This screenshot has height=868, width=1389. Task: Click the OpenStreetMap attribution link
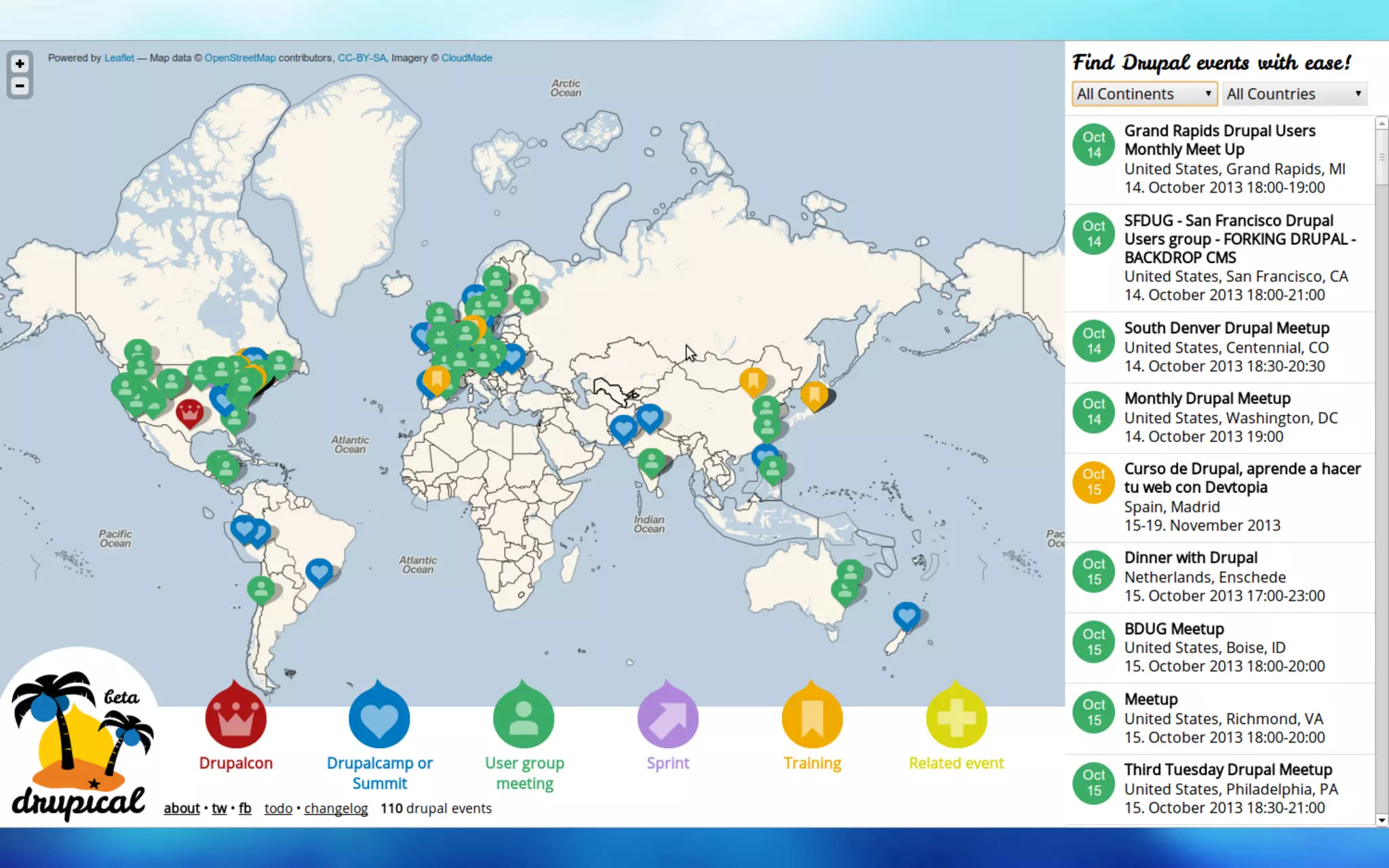(x=240, y=58)
